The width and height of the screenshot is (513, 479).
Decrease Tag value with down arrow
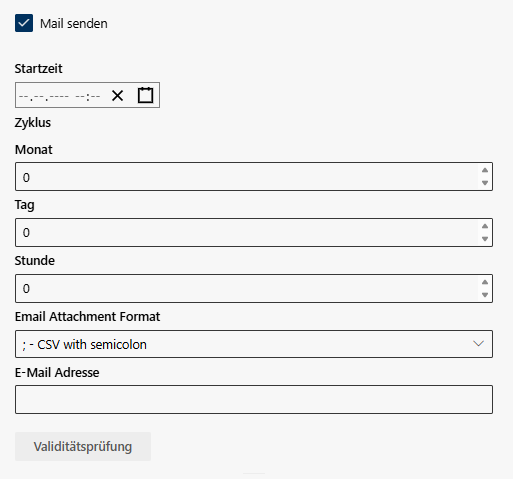tap(485, 239)
